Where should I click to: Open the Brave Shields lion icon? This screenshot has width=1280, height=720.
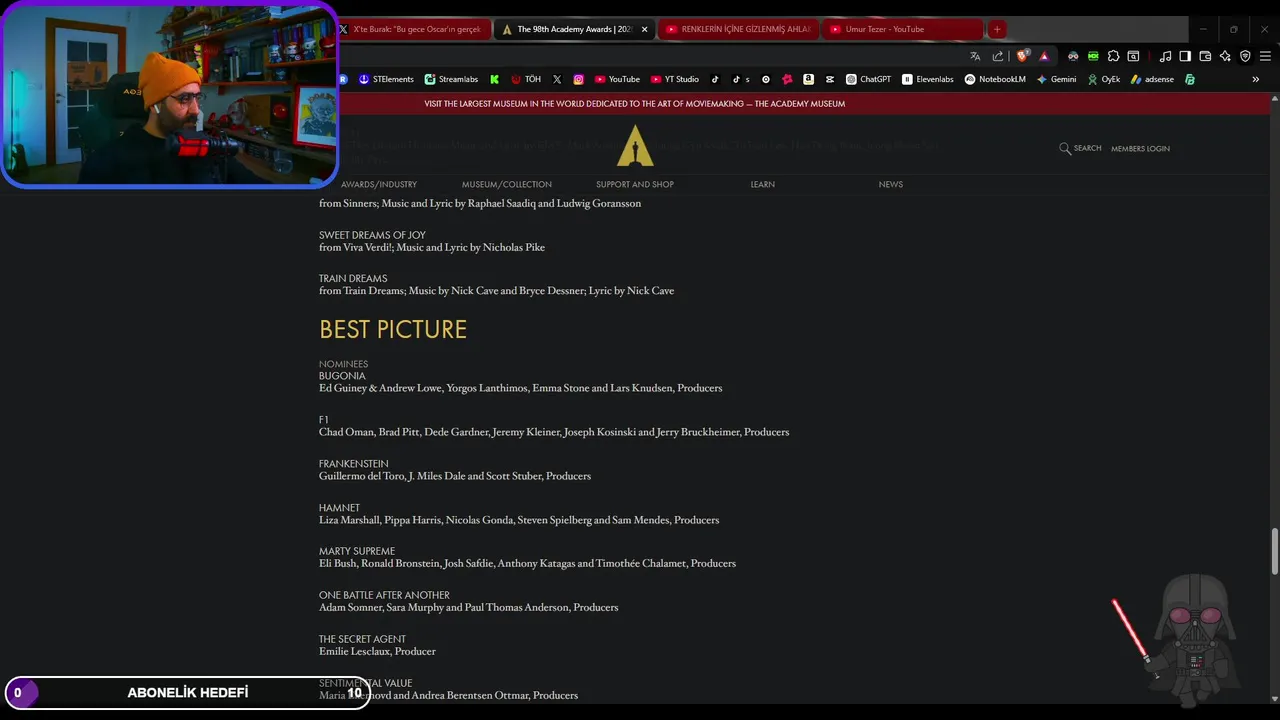coord(1022,56)
